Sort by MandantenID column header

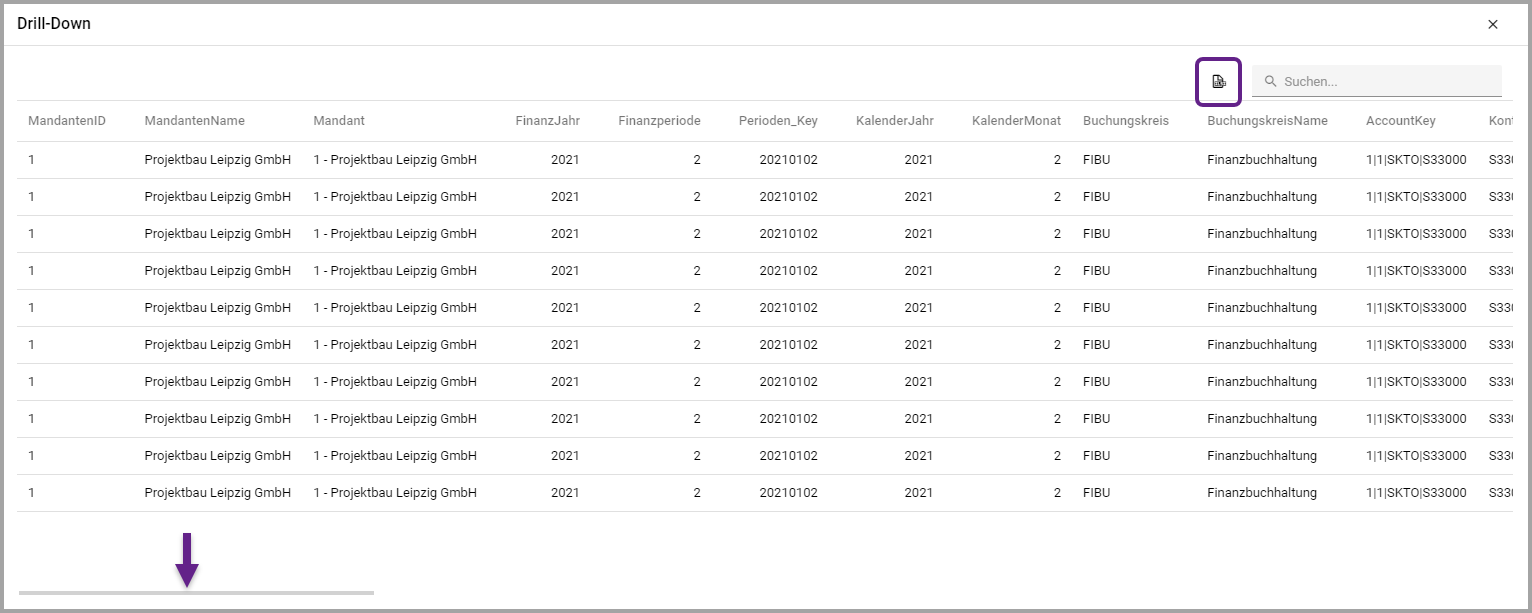pyautogui.click(x=67, y=121)
